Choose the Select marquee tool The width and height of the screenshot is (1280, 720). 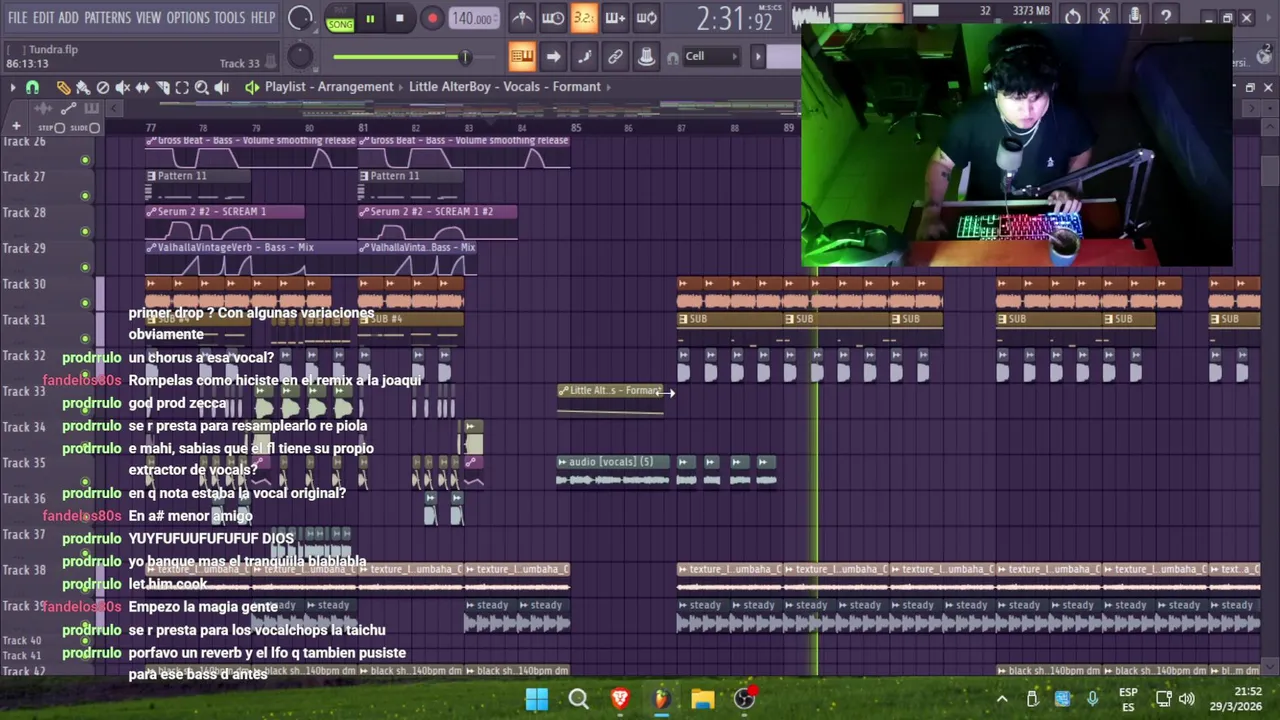[x=182, y=87]
